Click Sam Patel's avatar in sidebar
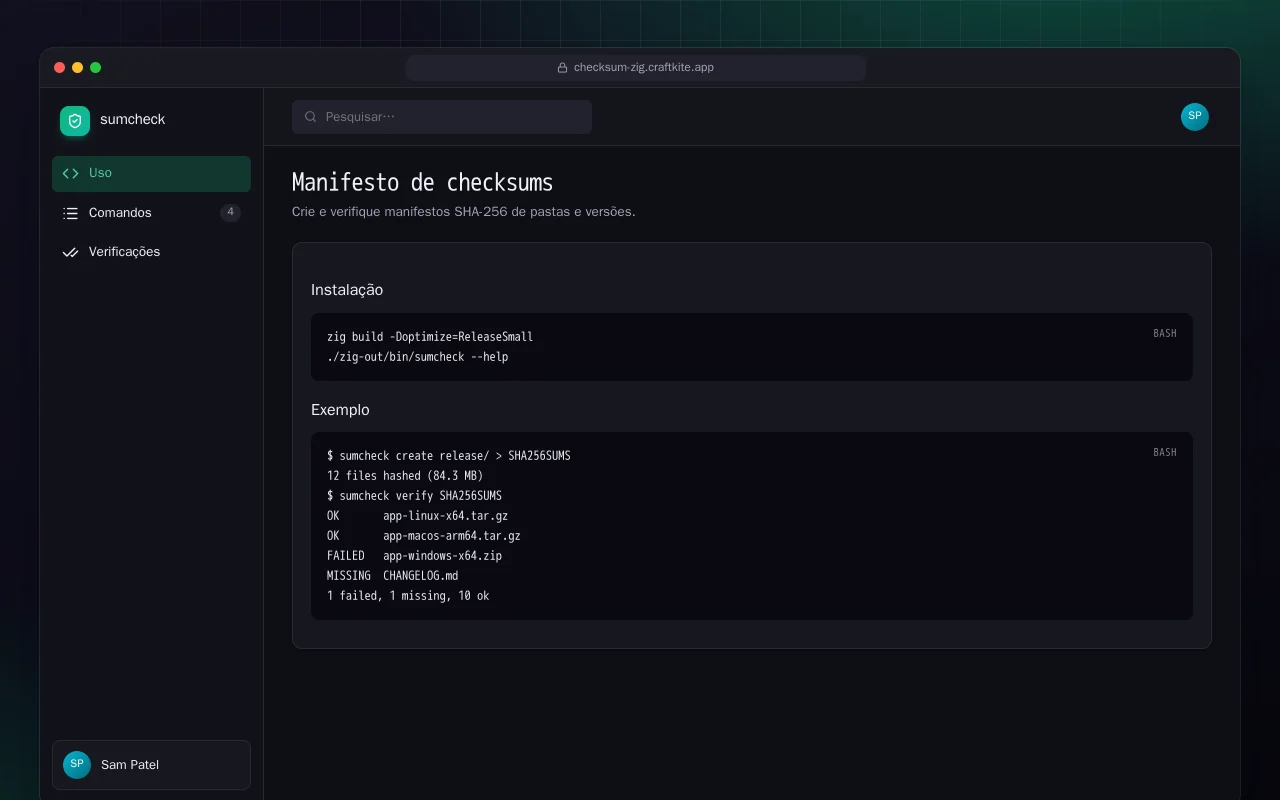This screenshot has width=1280, height=800. pyautogui.click(x=77, y=765)
